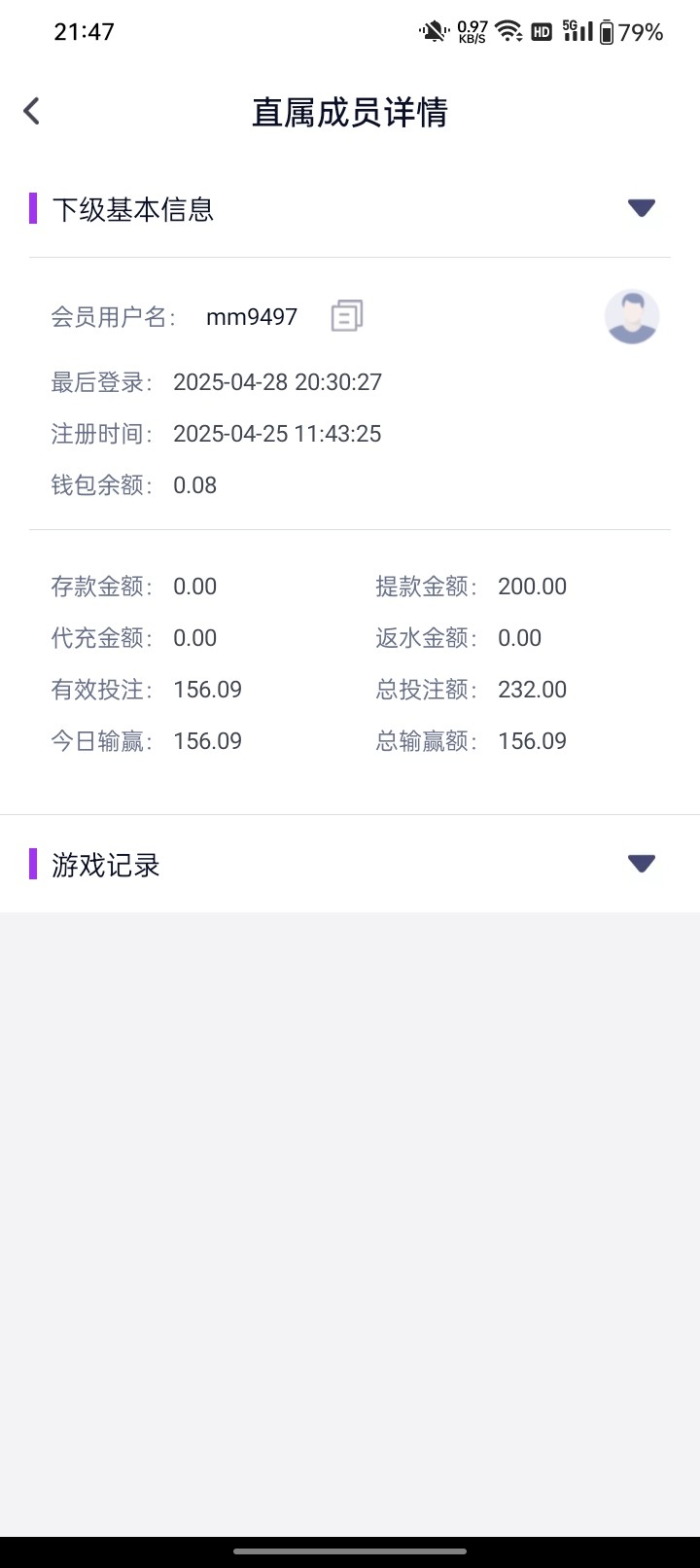Tap the battery status icon
This screenshot has width=700, height=1568.
pos(607,32)
